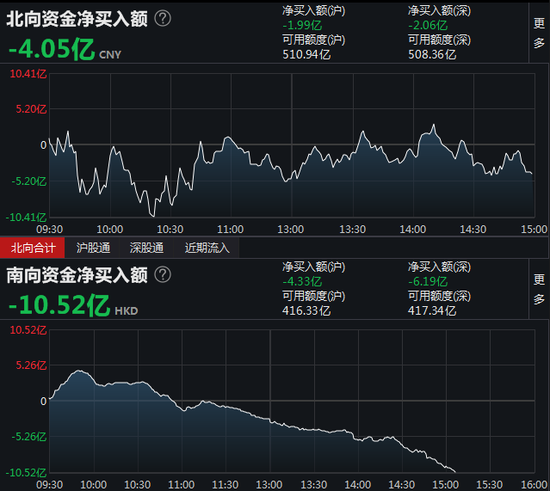550x491 pixels.
Task: Click the southbound total -10.52亿 value
Action: coord(59,305)
